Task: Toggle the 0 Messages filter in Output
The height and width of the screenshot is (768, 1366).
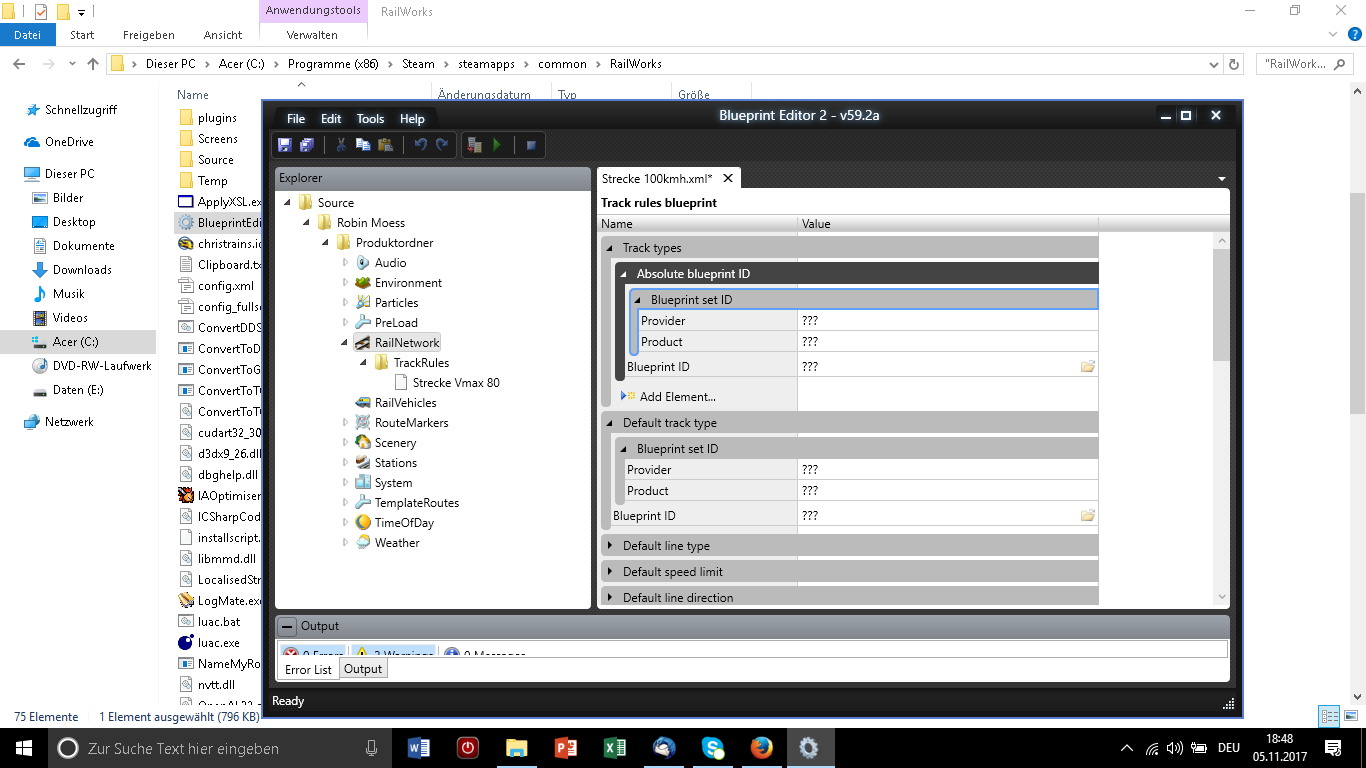Action: tap(484, 653)
